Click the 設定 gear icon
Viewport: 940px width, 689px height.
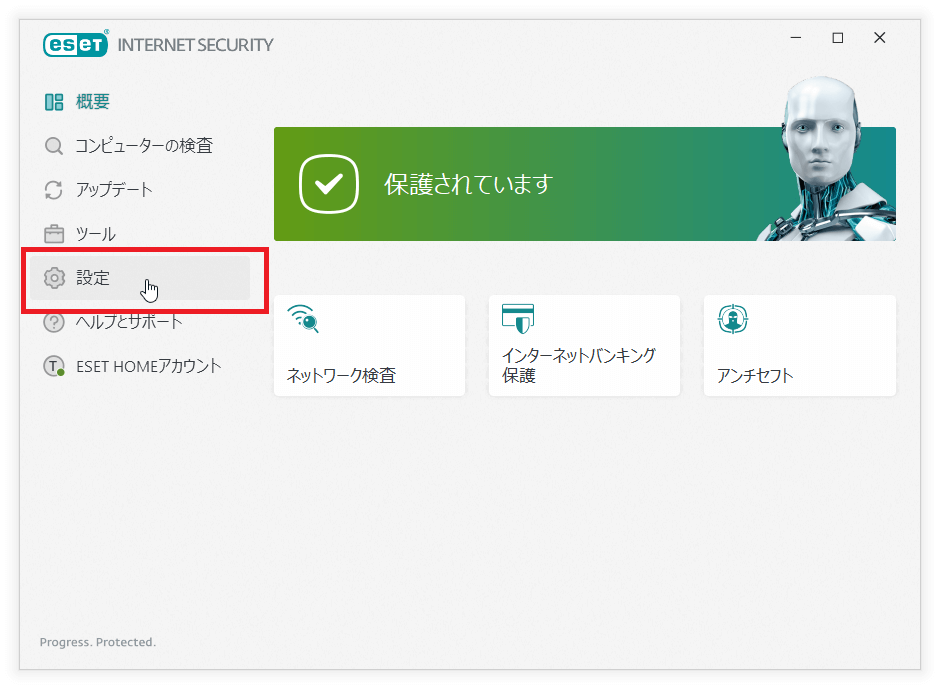click(x=54, y=278)
